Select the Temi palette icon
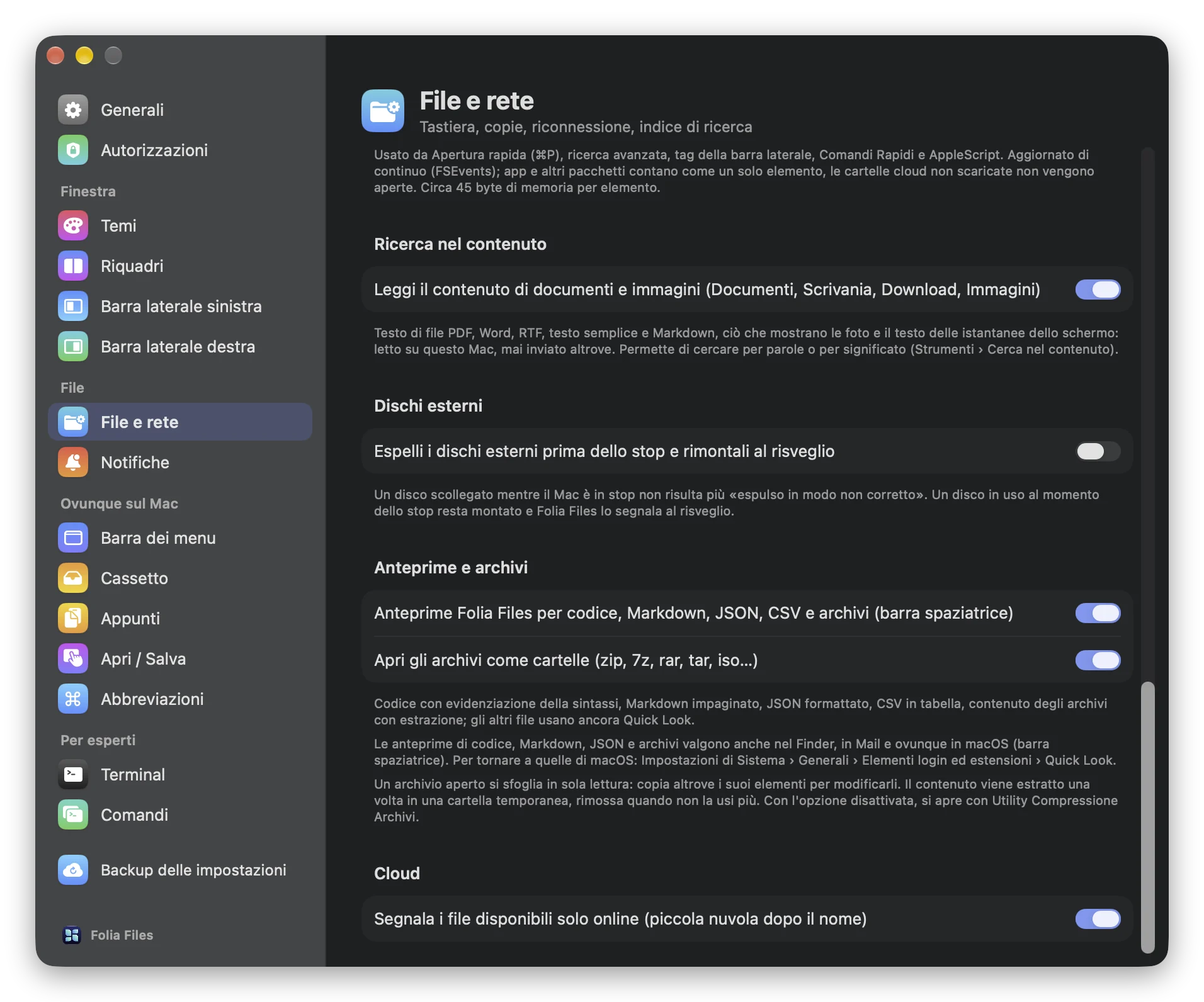This screenshot has width=1204, height=1002. pos(73,226)
